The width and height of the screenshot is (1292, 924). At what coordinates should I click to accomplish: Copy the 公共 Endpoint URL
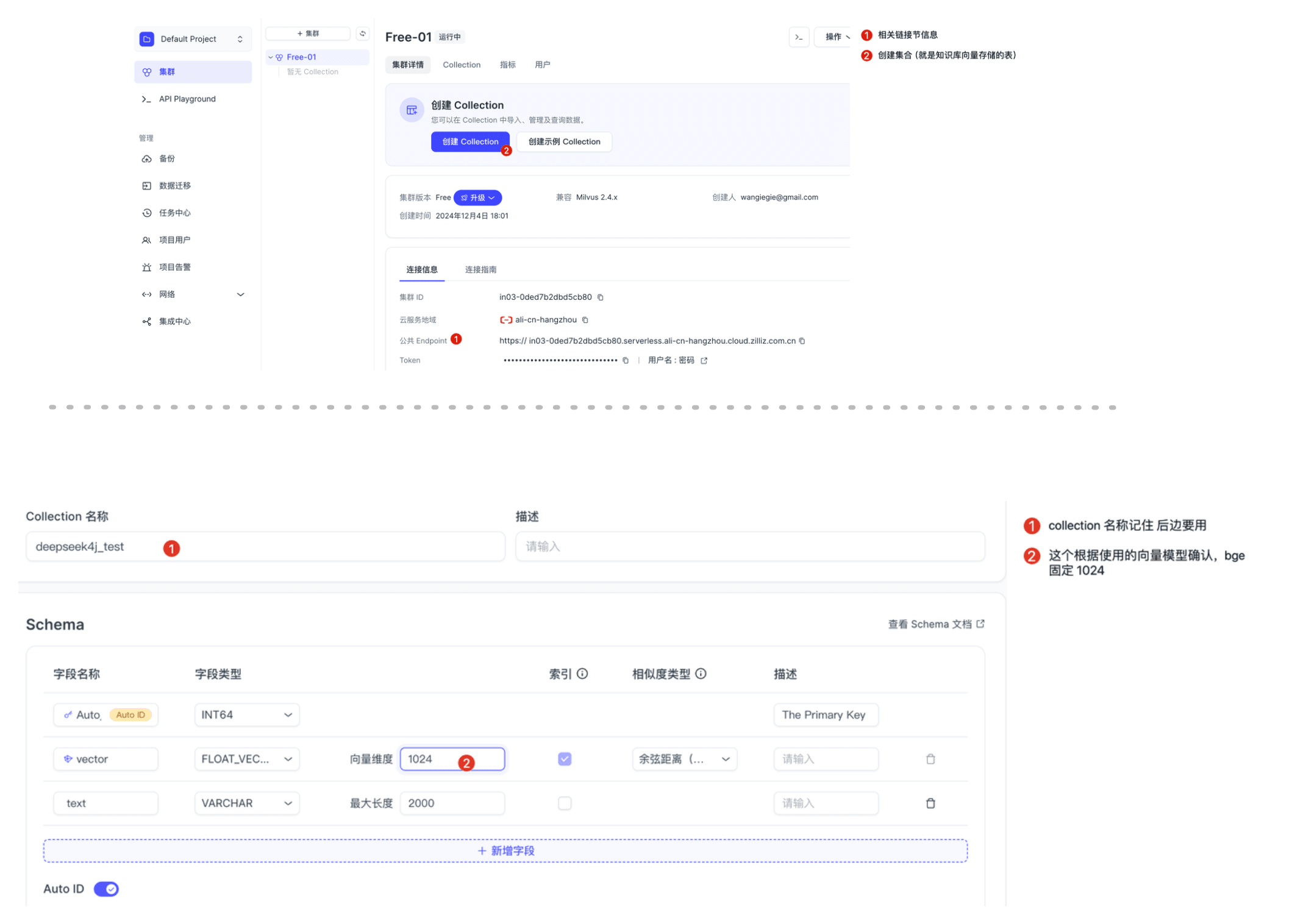tap(802, 341)
